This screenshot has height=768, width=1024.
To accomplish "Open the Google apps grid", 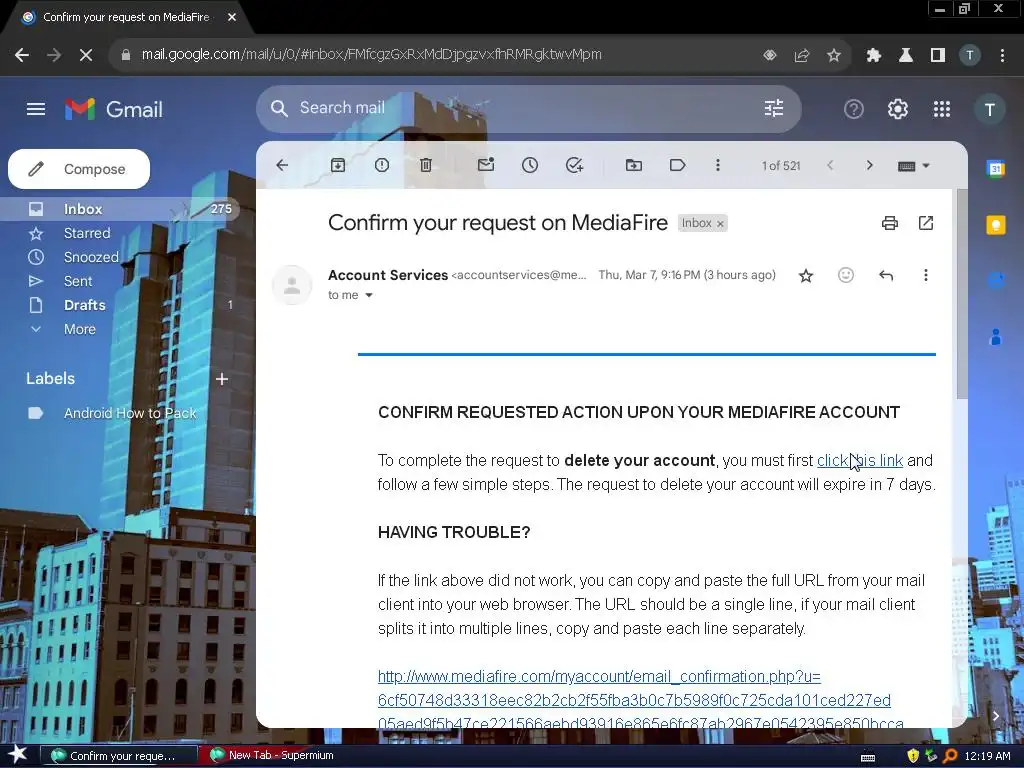I will click(942, 109).
